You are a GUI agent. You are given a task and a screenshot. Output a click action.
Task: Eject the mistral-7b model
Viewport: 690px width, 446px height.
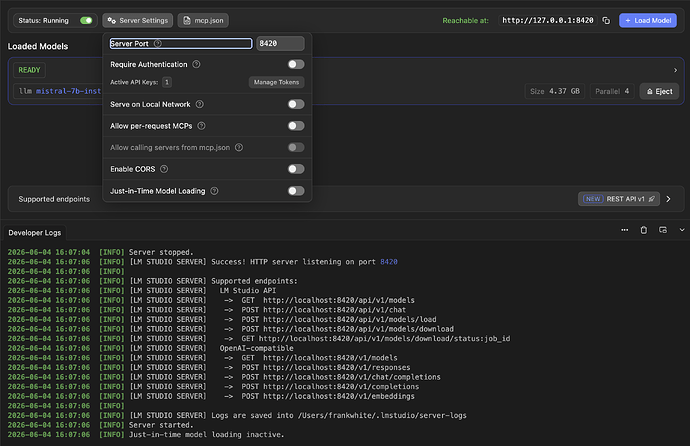tap(659, 91)
